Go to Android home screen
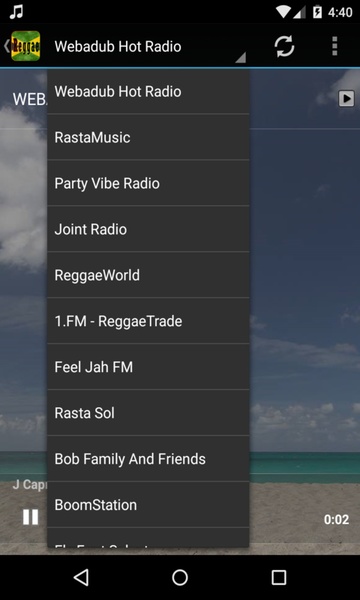The height and width of the screenshot is (600, 360). pyautogui.click(x=180, y=577)
